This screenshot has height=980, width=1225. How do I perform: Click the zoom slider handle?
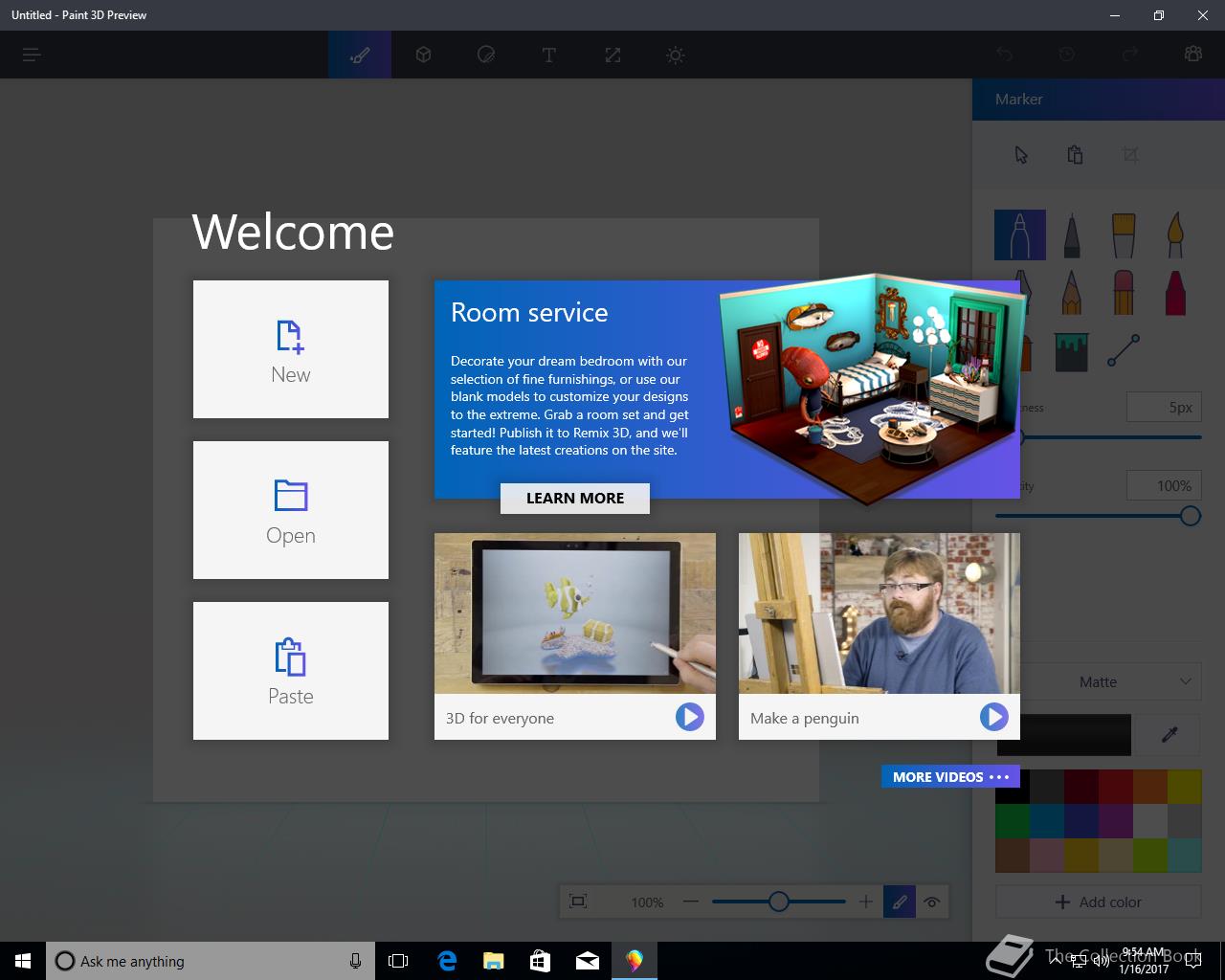(779, 902)
